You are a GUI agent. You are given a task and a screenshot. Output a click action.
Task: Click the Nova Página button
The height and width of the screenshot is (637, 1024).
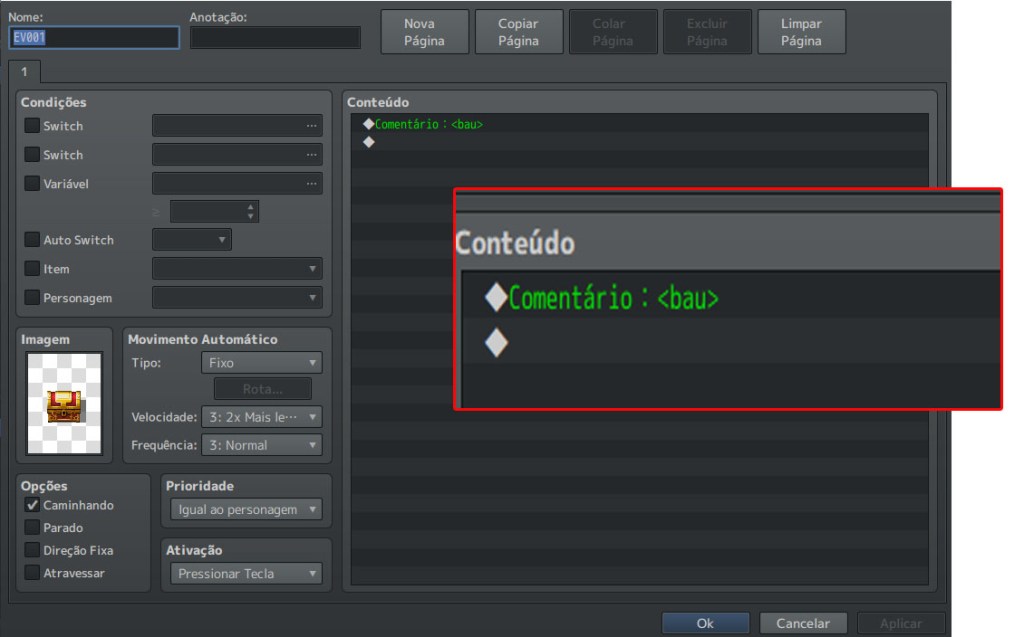(x=424, y=32)
